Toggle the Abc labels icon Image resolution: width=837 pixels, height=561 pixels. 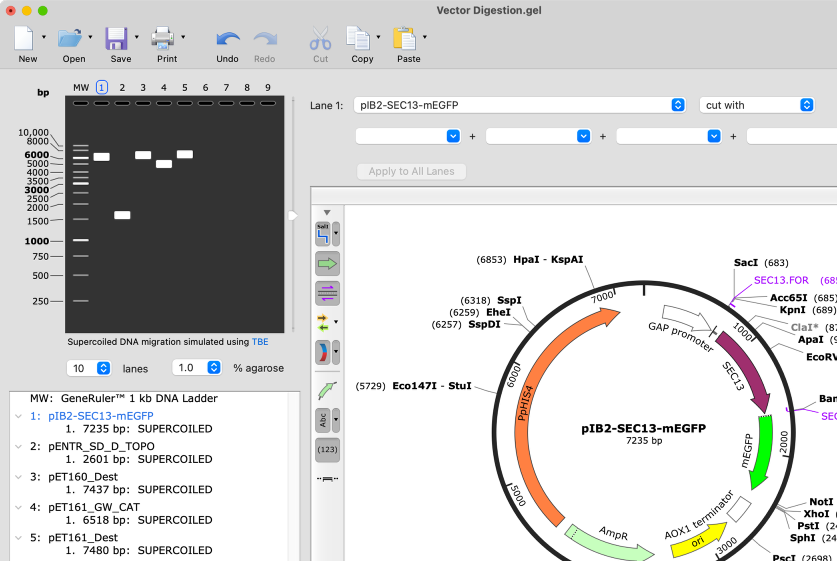coord(322,420)
